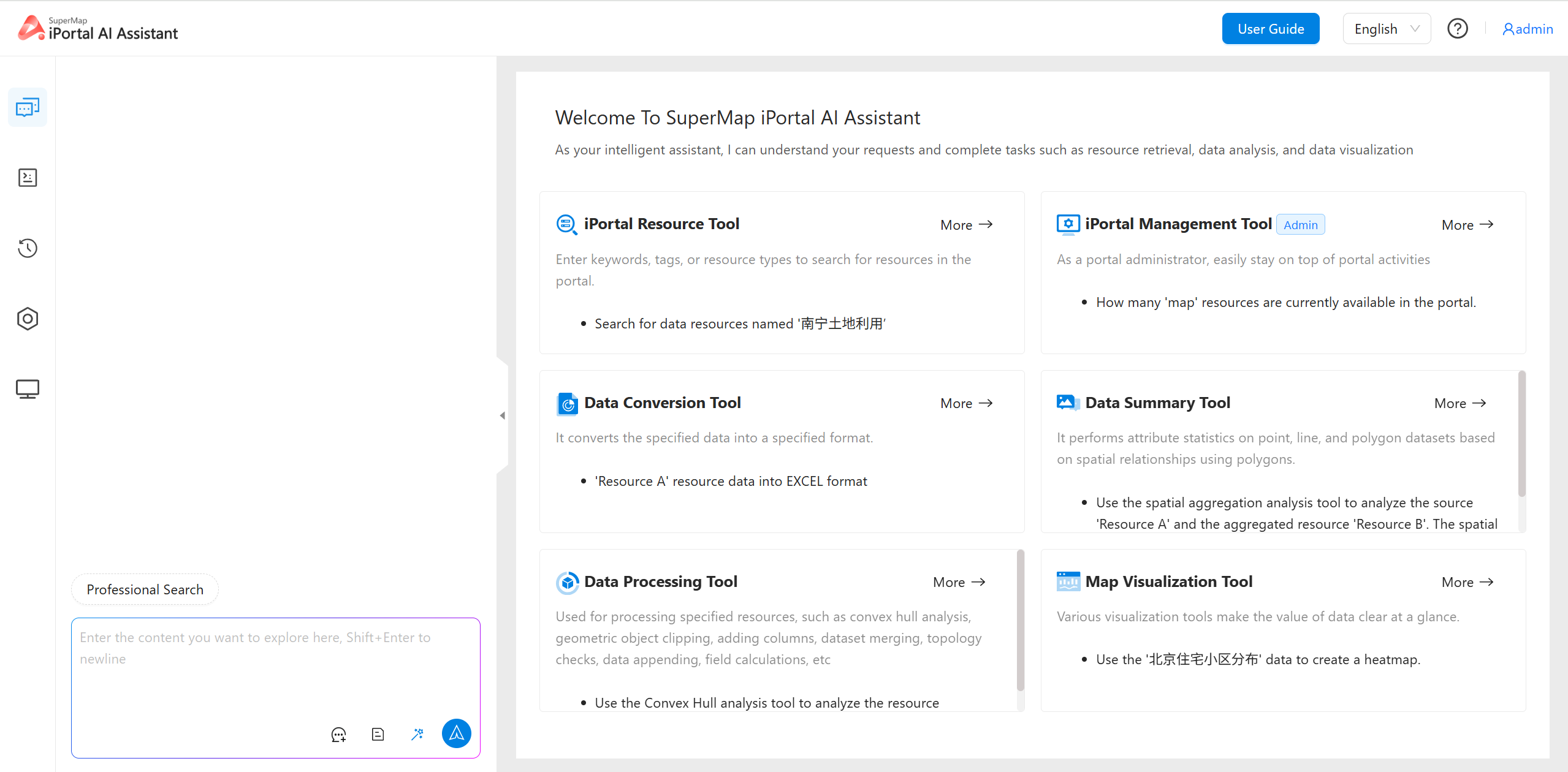Click the Map Visualization Tool icon
1568x772 pixels.
pos(1068,581)
